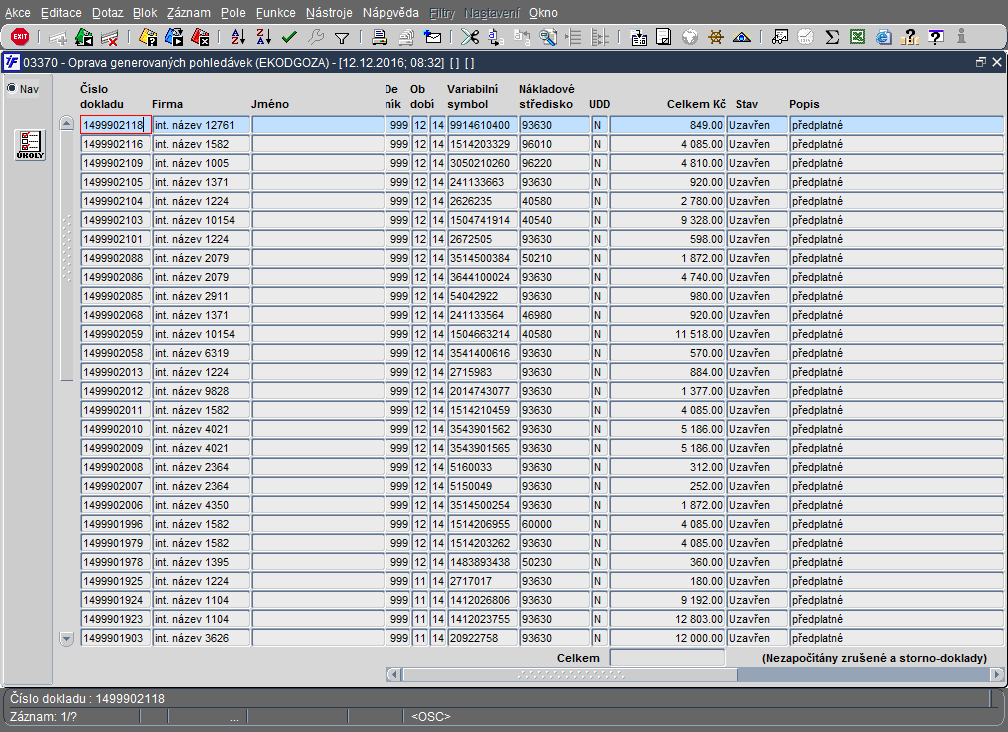Open the Nástroje menu

[x=329, y=13]
